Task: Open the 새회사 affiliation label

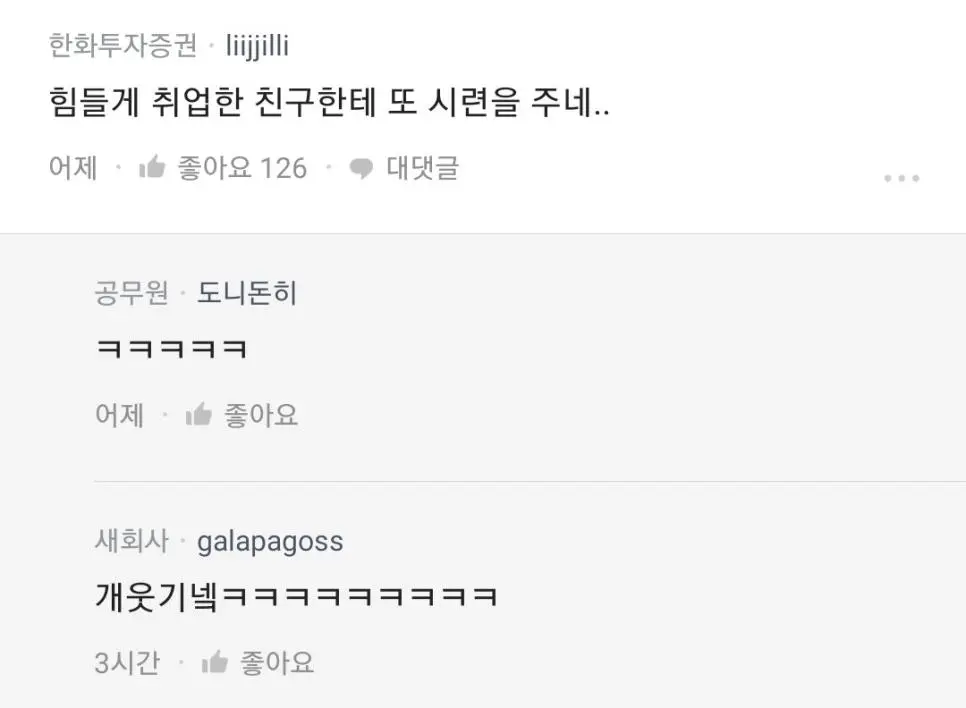Action: [x=132, y=540]
